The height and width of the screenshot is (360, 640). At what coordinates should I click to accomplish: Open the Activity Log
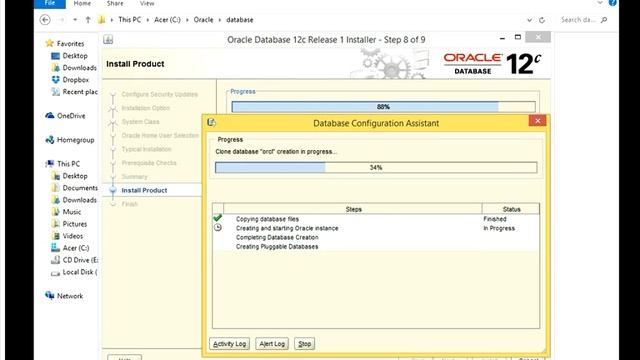229,344
